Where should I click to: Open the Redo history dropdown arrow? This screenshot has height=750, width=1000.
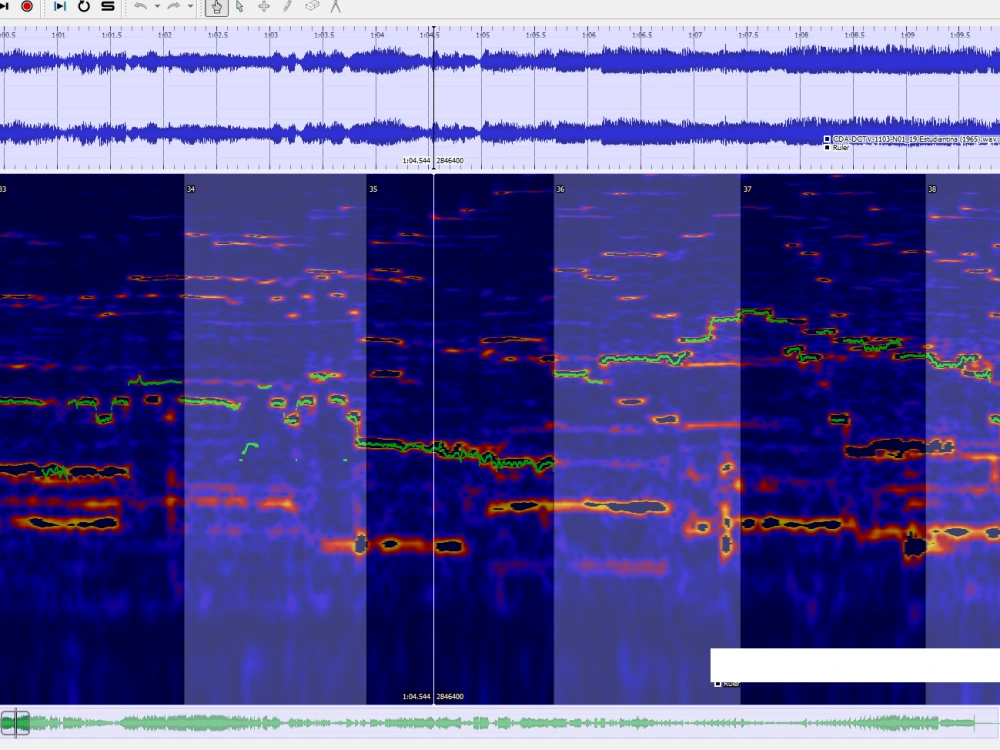tap(190, 6)
